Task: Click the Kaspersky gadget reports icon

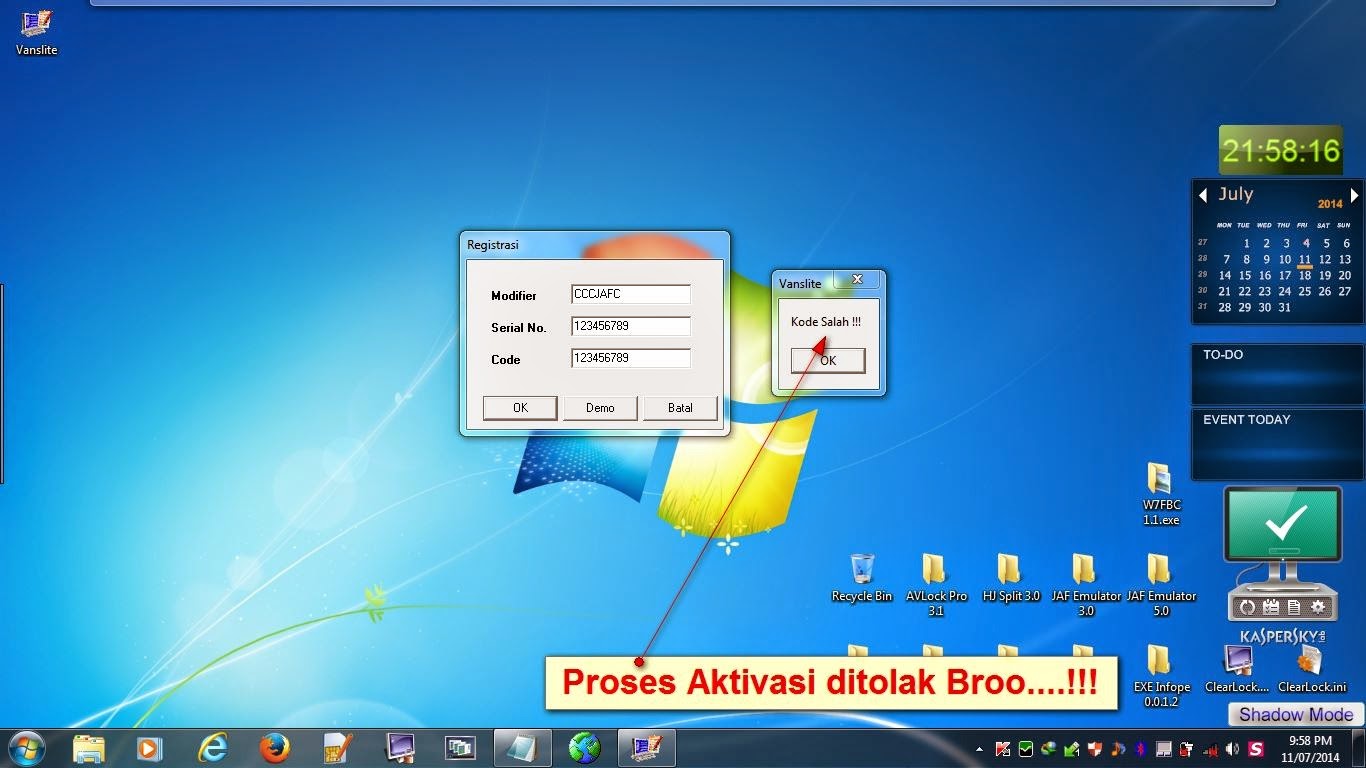Action: (x=1294, y=607)
